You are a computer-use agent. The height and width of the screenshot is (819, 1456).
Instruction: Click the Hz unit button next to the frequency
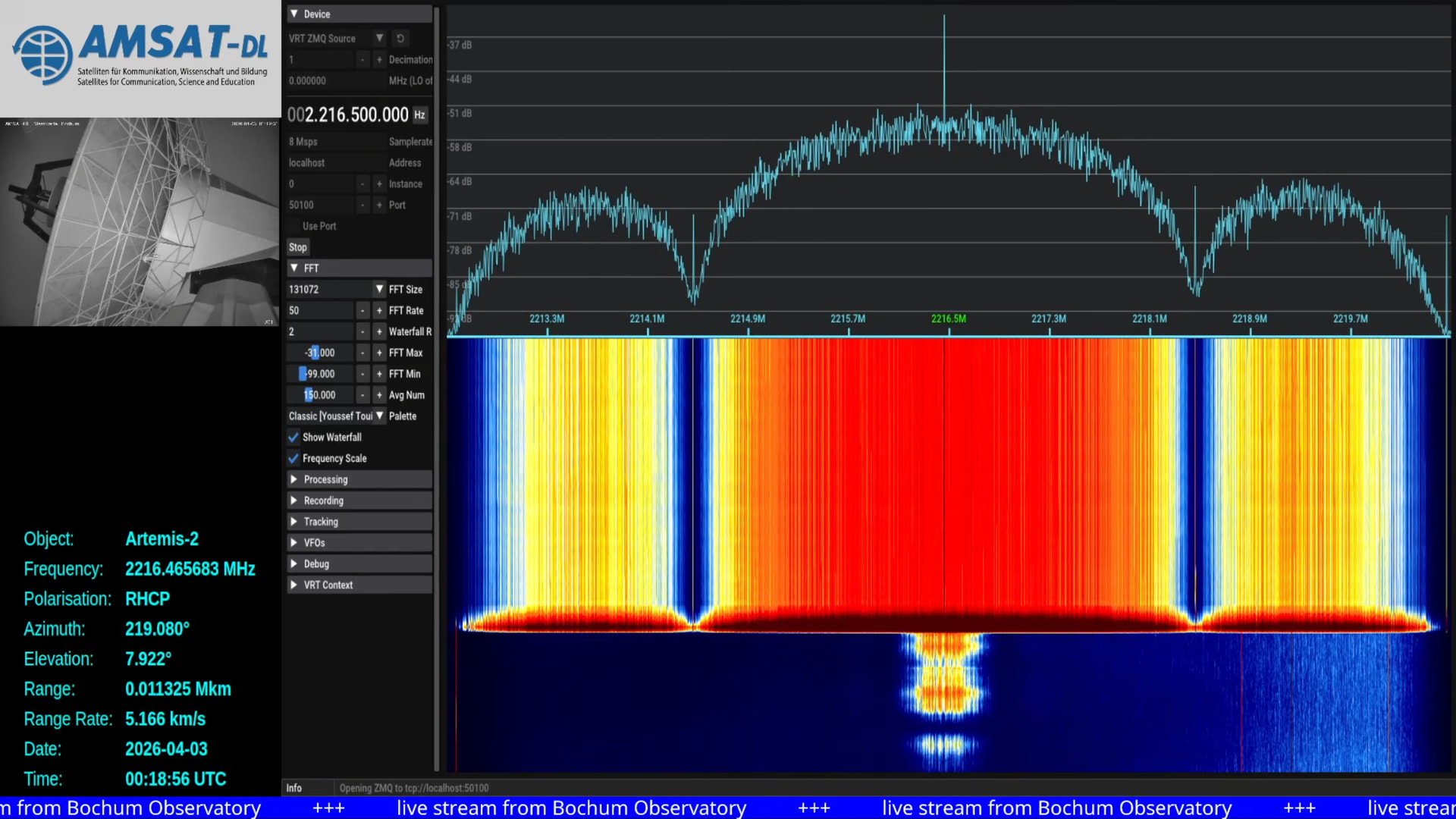point(419,115)
